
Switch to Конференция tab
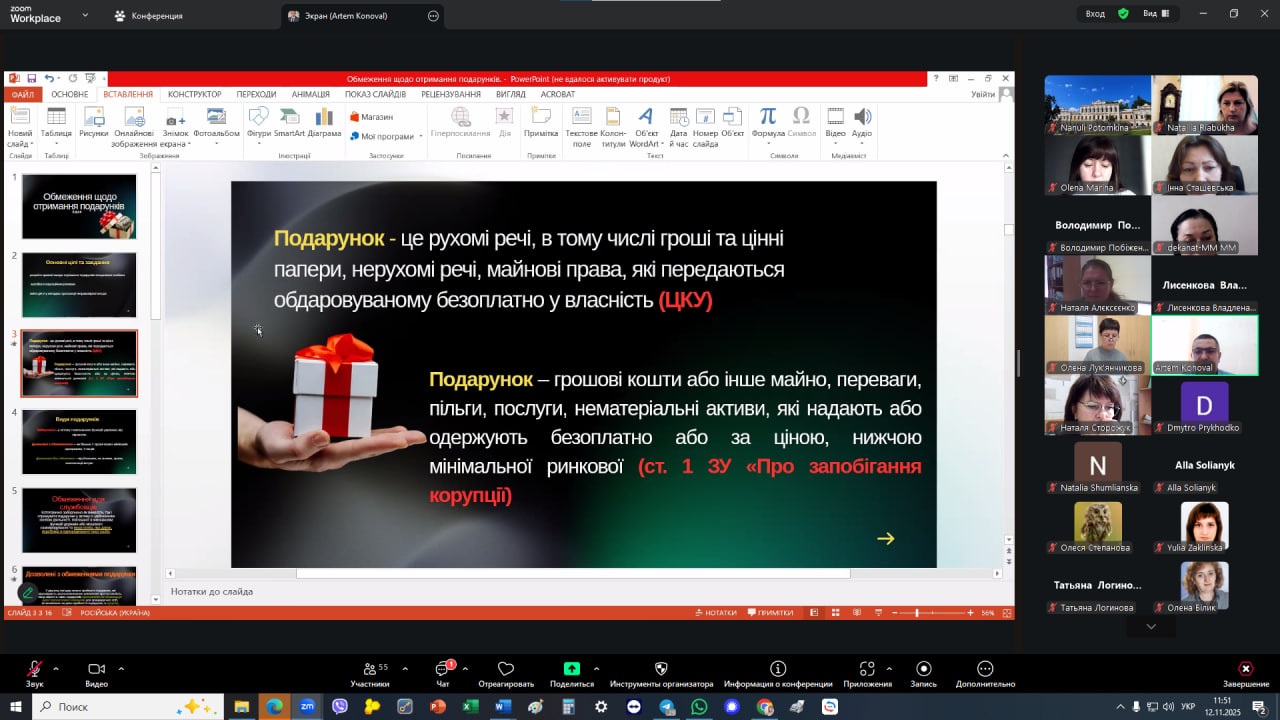click(x=148, y=16)
